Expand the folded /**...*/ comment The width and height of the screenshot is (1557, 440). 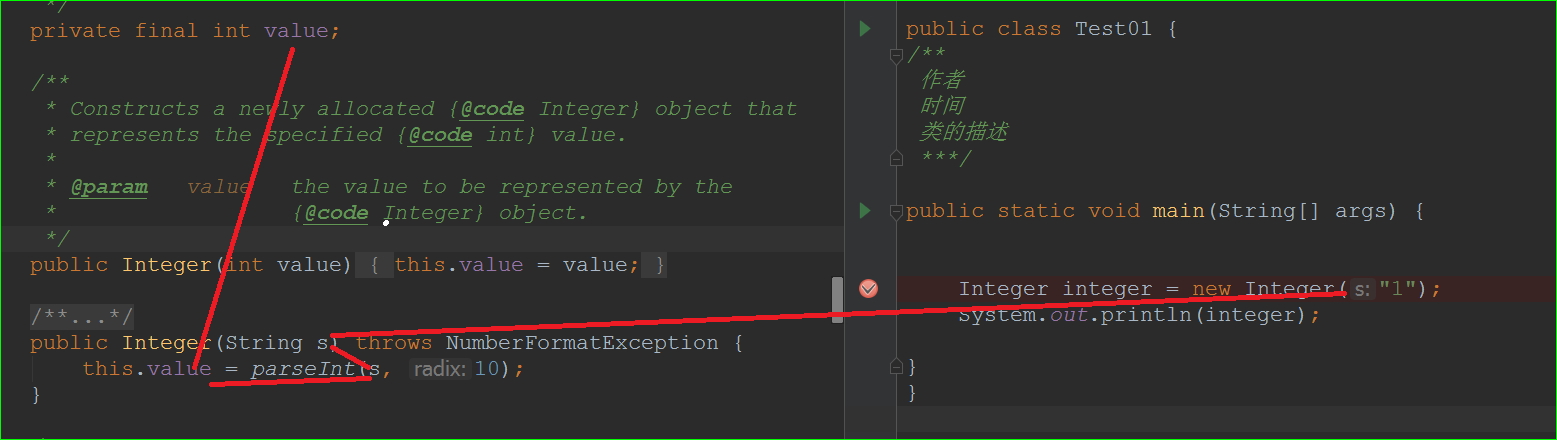tap(82, 317)
